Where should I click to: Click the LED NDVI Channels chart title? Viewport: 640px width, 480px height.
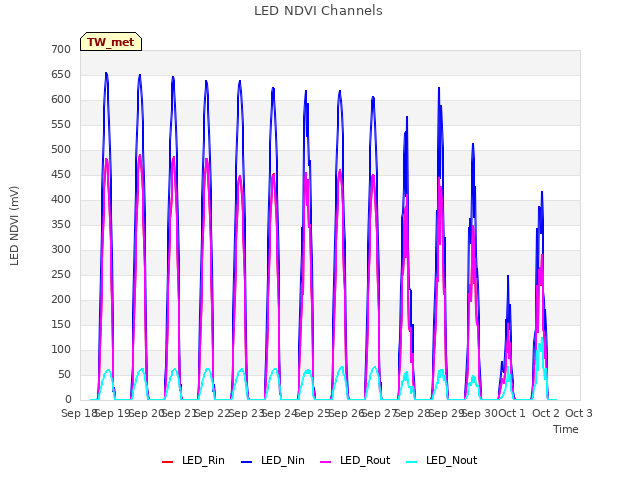[318, 10]
